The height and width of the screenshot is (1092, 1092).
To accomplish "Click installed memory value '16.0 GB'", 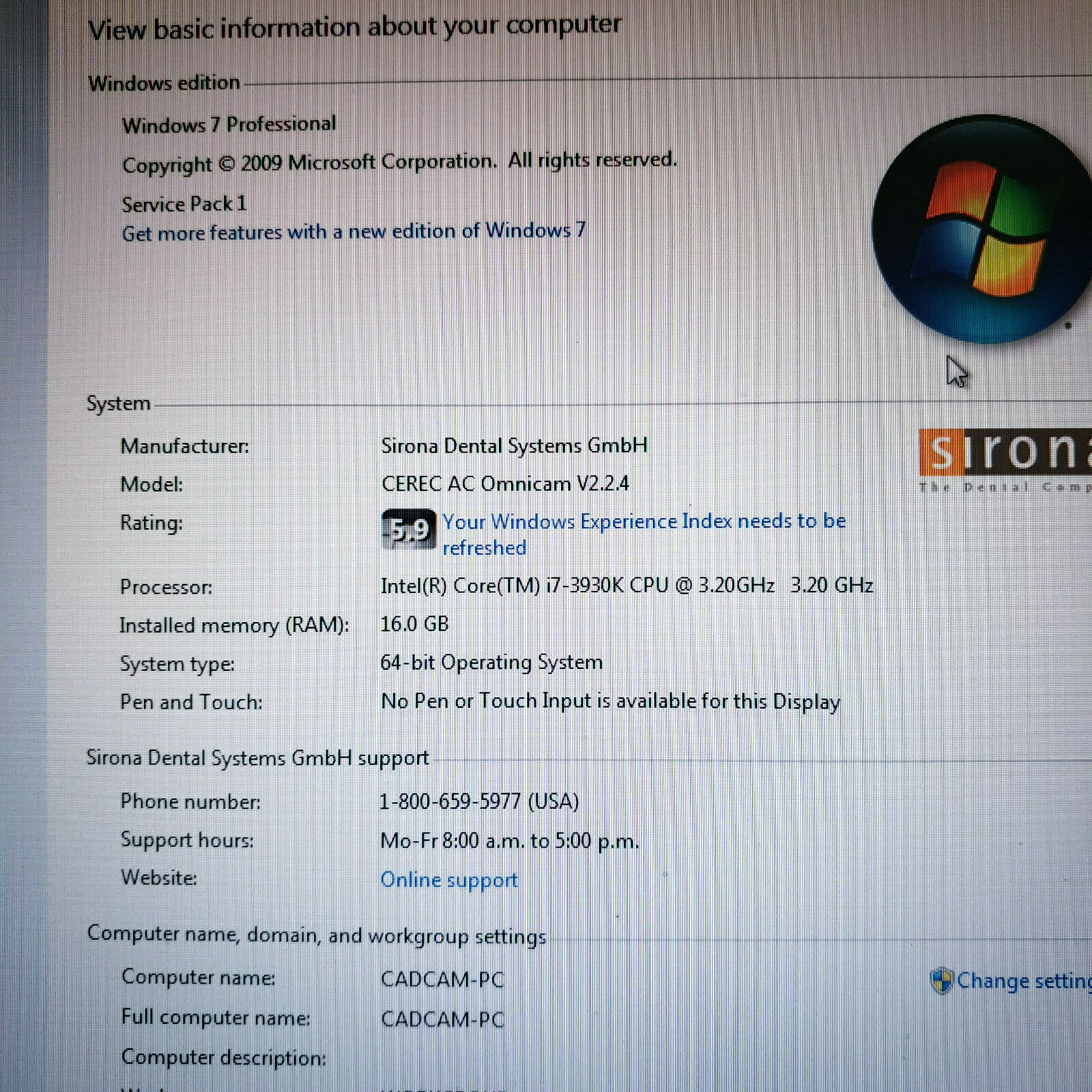I will (x=414, y=624).
